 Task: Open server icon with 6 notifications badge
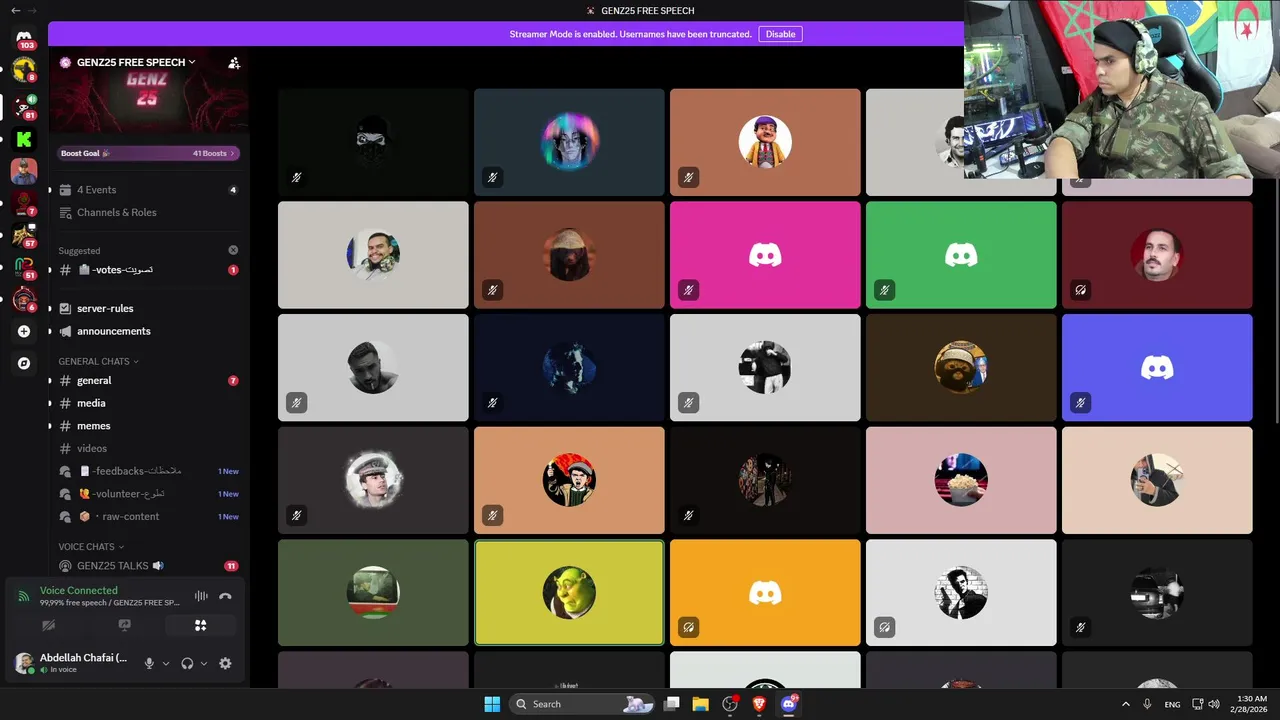[x=24, y=299]
